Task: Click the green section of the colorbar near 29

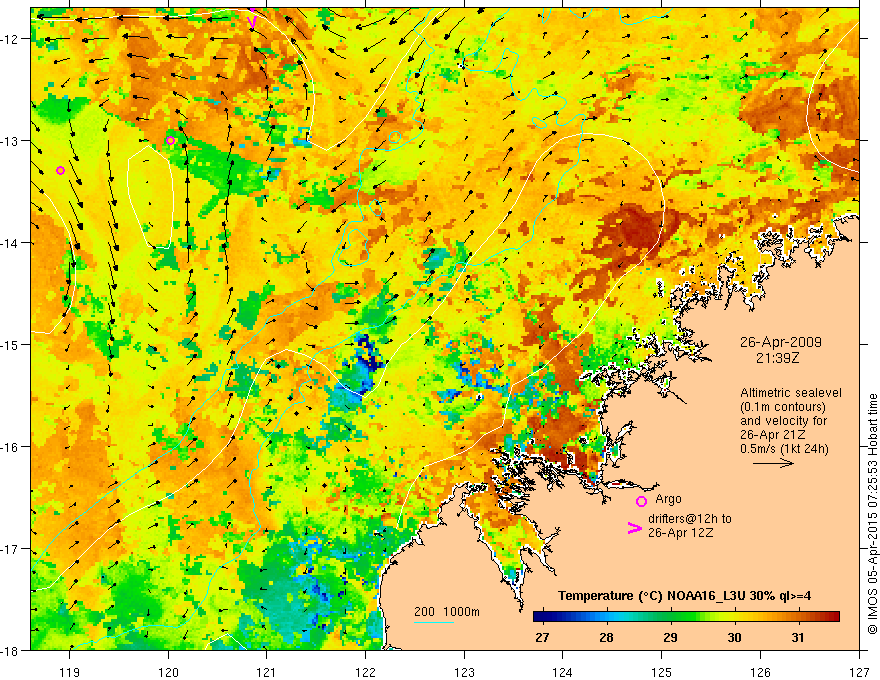Action: point(670,617)
